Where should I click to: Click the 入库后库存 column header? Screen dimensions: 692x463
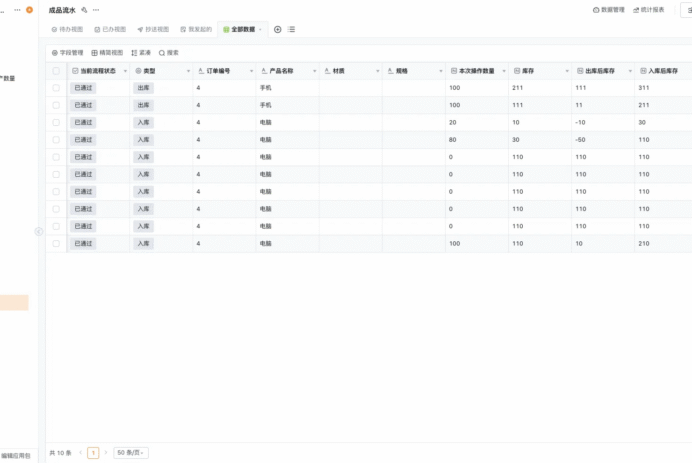(663, 71)
